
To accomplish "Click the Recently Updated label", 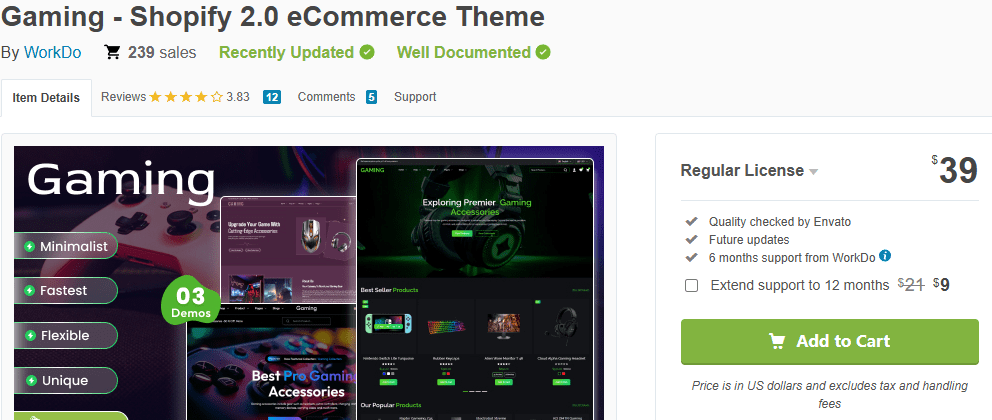I will pos(286,52).
